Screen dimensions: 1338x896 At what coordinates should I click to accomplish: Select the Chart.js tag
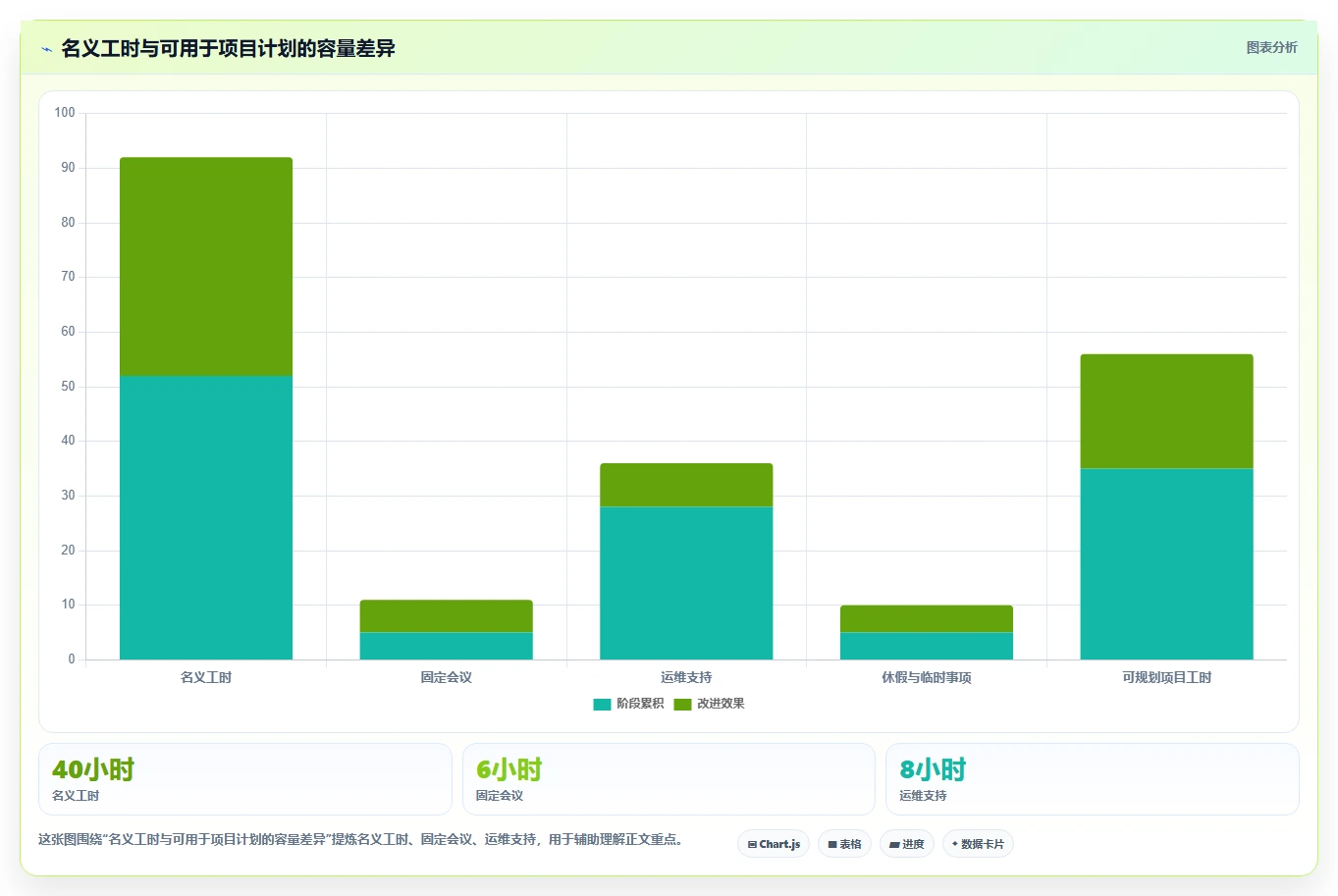tap(774, 844)
